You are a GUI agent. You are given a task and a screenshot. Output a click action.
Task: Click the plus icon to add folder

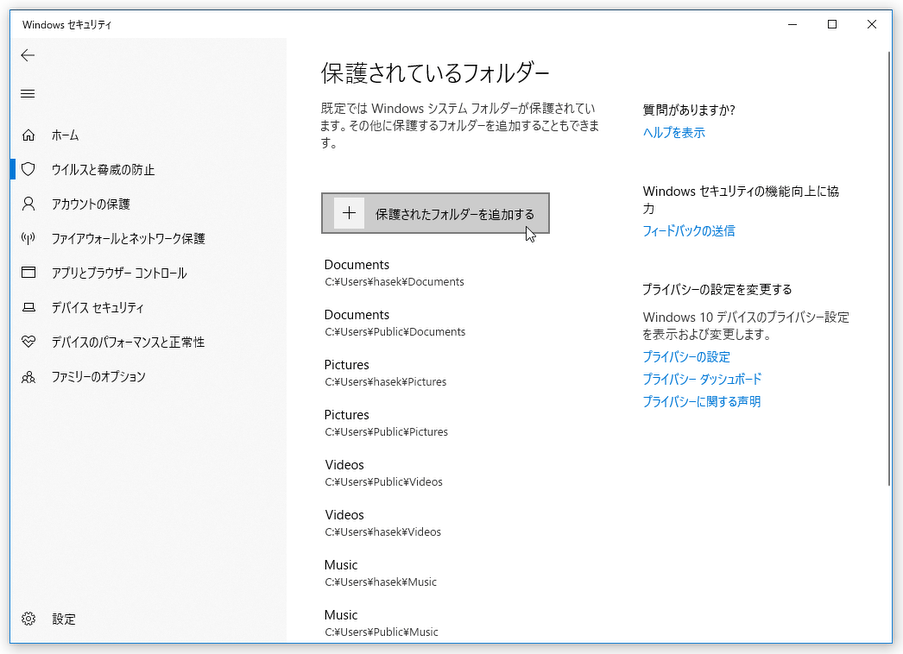point(349,213)
